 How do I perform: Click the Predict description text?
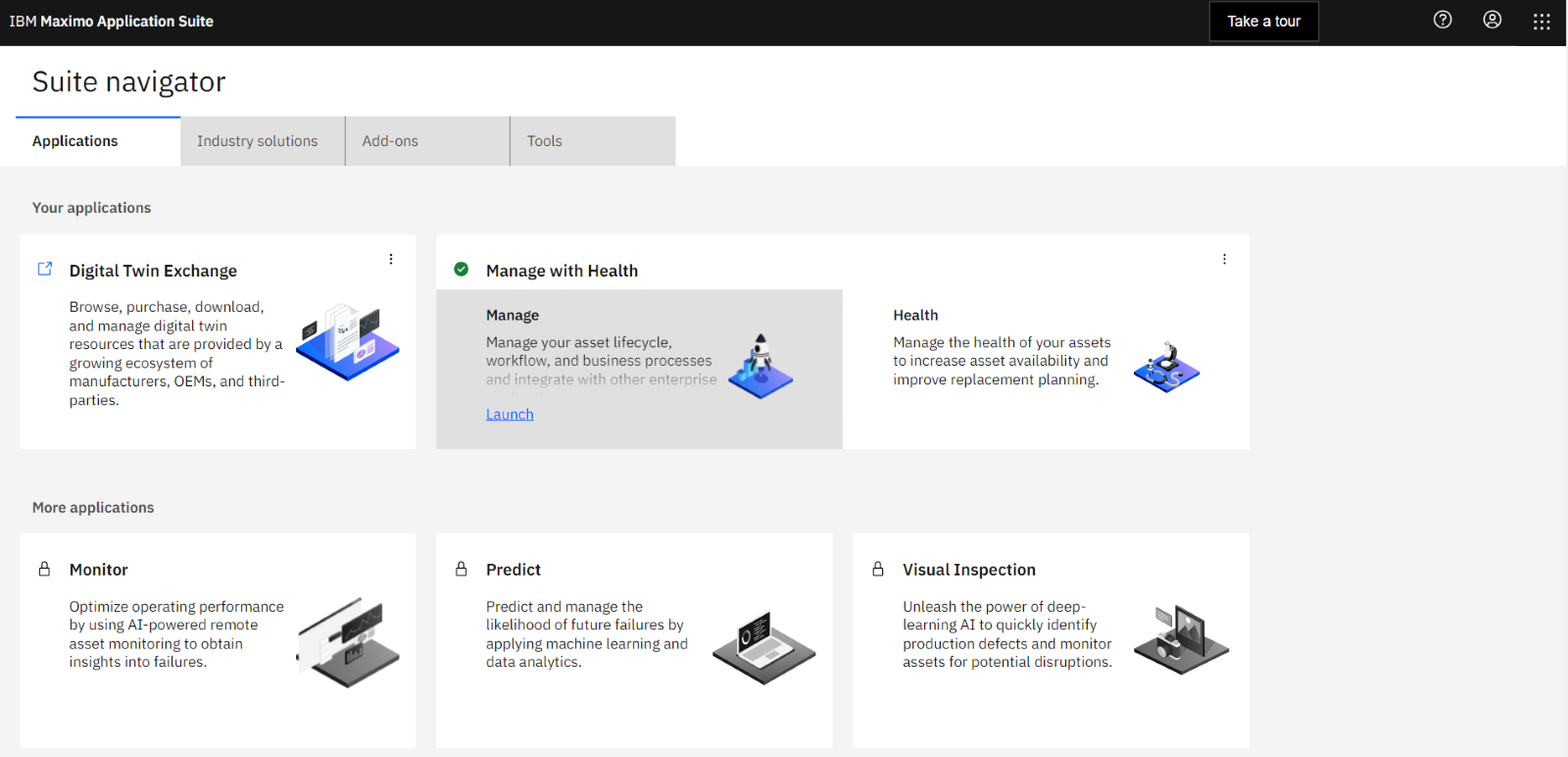(x=587, y=634)
